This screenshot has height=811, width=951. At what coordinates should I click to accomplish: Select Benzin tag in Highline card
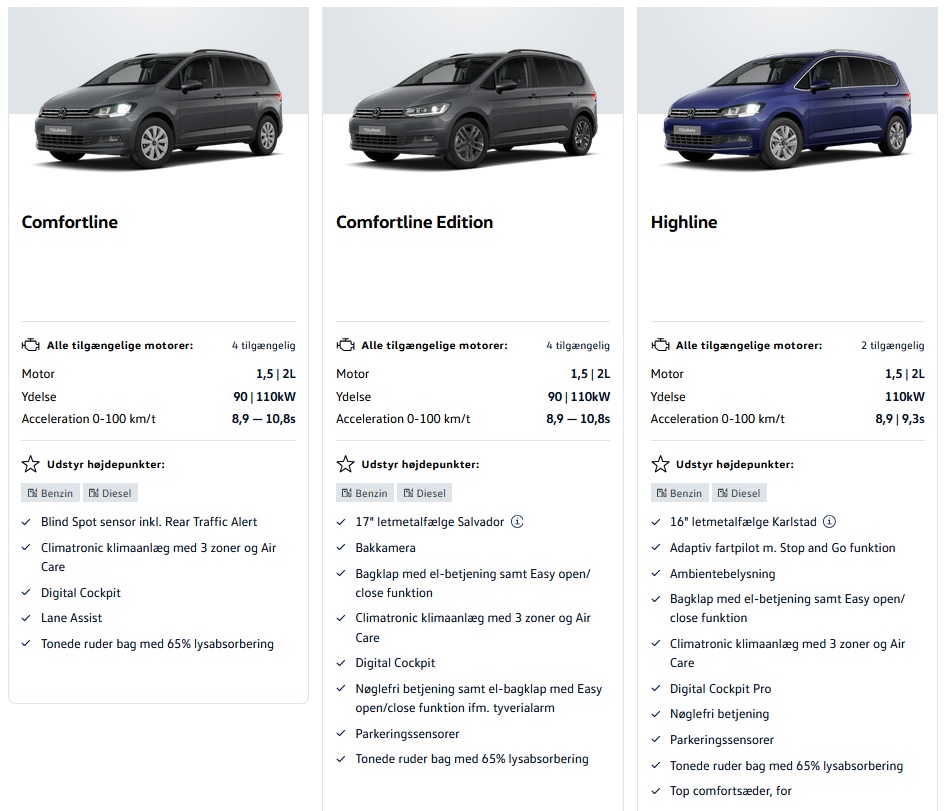(679, 493)
